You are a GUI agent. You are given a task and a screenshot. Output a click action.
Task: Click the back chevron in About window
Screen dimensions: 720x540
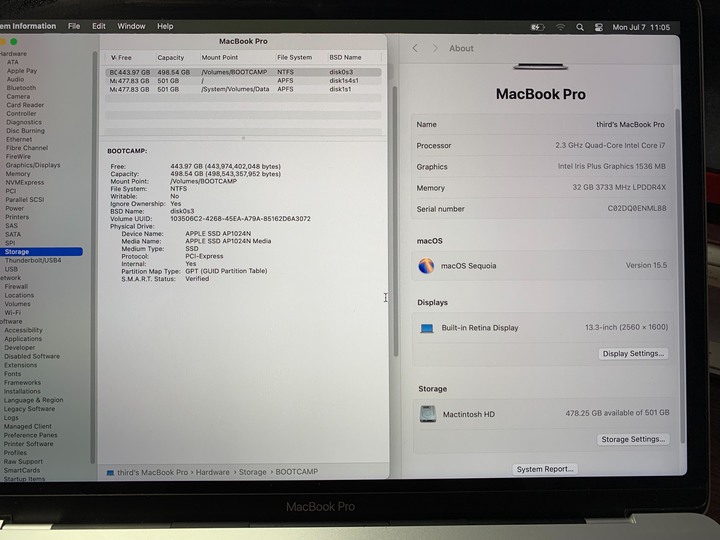tap(415, 48)
